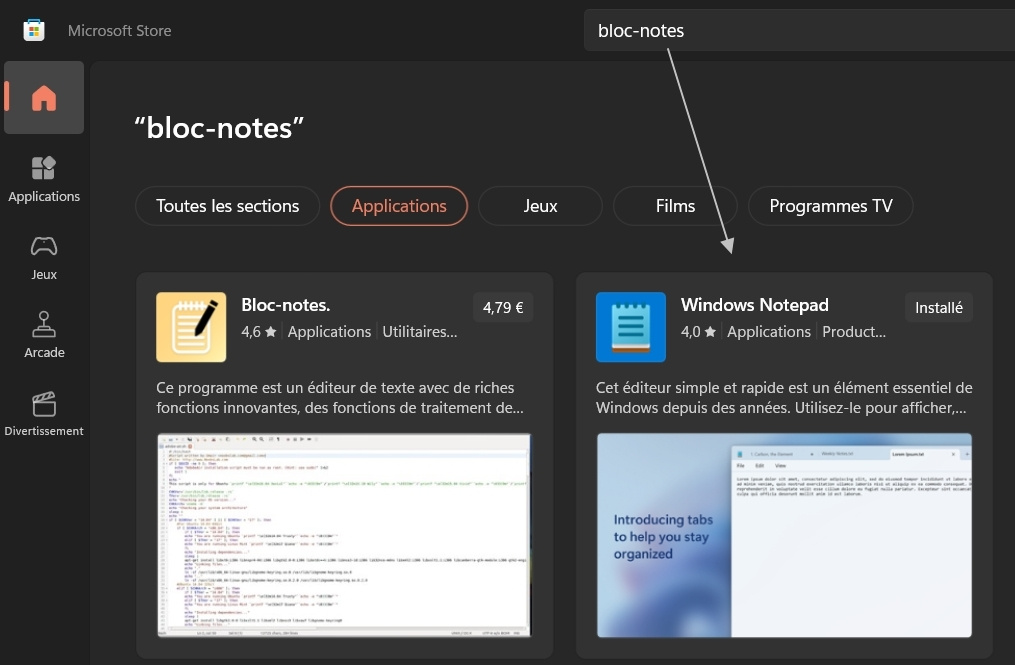Open the Jeux section from the sidebar
The width and height of the screenshot is (1015, 665).
44,246
